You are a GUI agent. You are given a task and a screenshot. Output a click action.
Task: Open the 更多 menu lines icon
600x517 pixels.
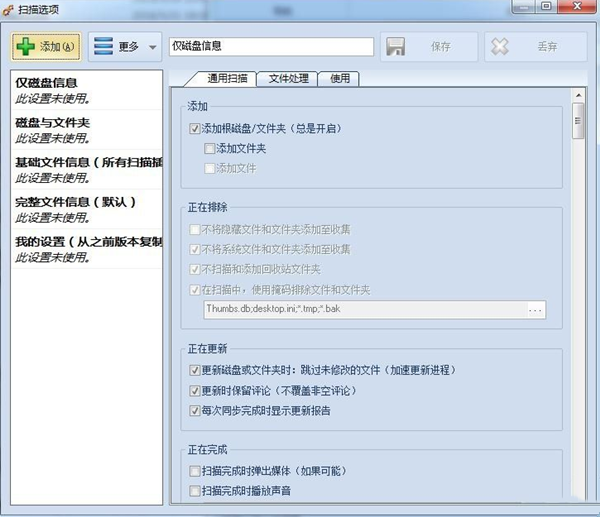pos(103,47)
